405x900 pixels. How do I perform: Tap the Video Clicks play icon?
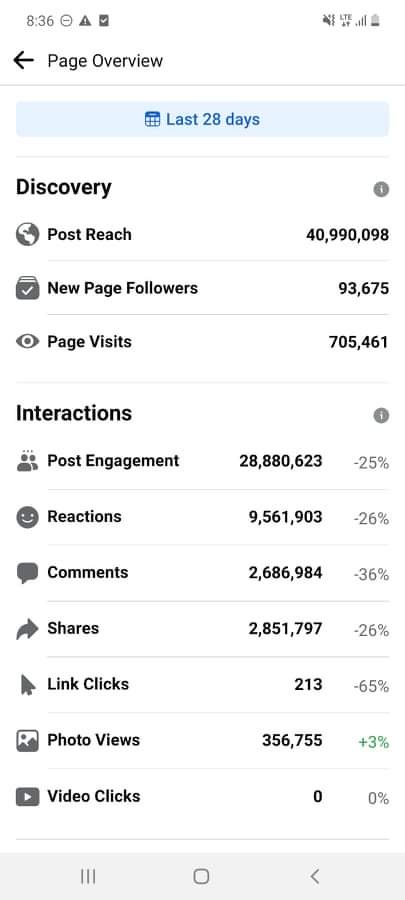(28, 797)
